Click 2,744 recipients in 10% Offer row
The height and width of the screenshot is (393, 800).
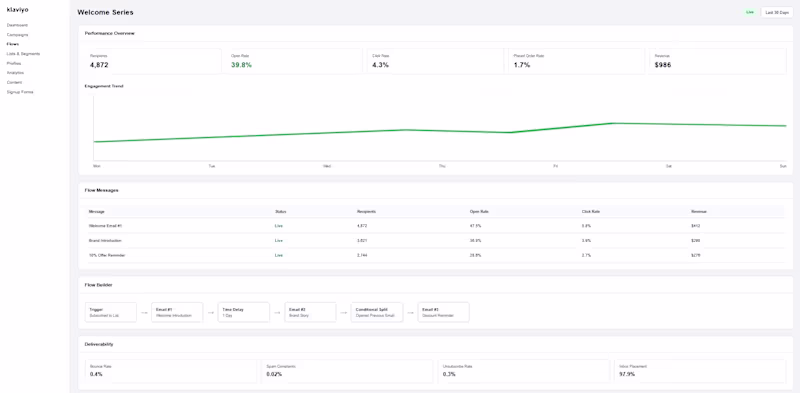pos(362,255)
